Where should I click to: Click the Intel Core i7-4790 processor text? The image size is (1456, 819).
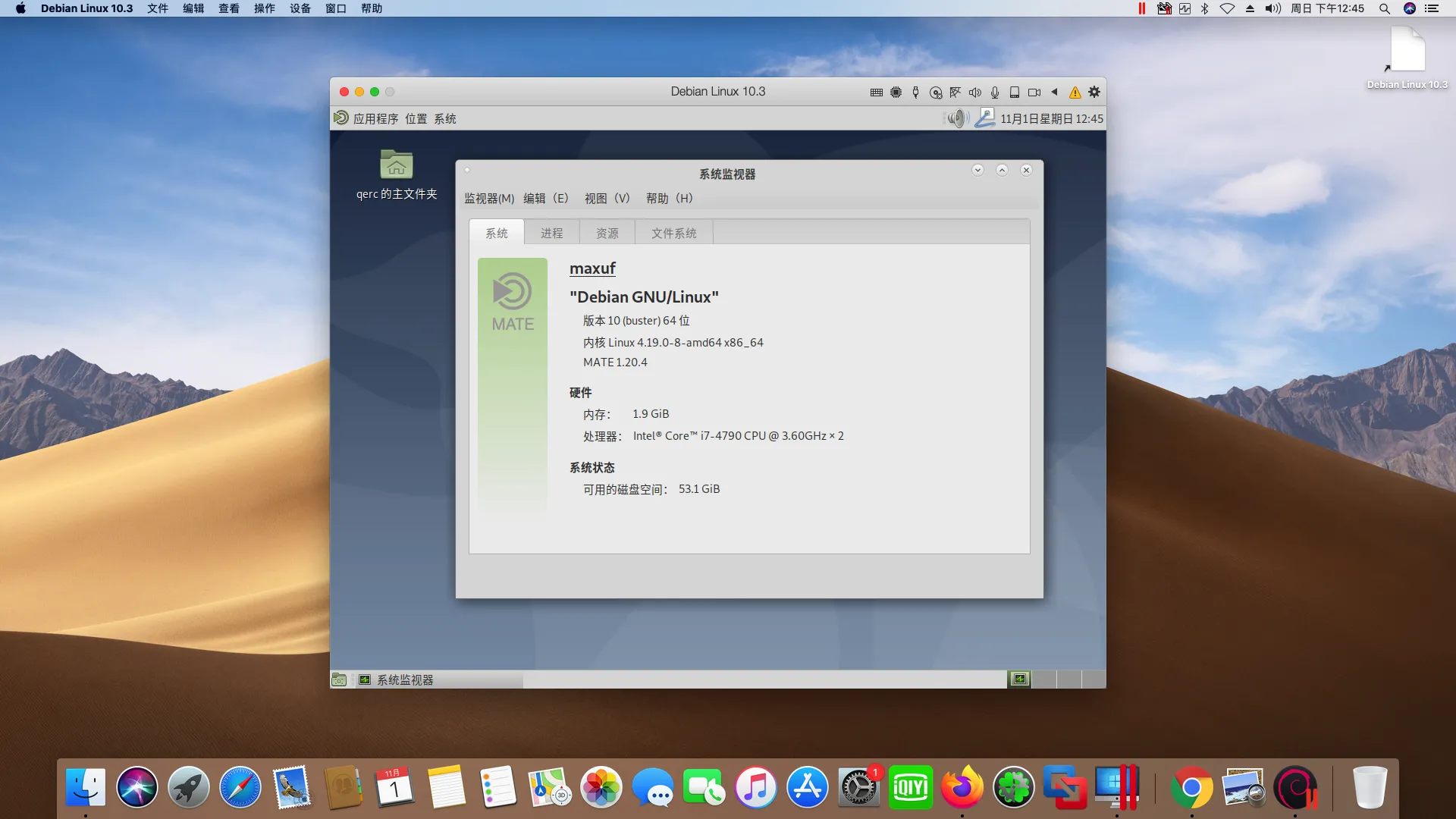pyautogui.click(x=739, y=436)
